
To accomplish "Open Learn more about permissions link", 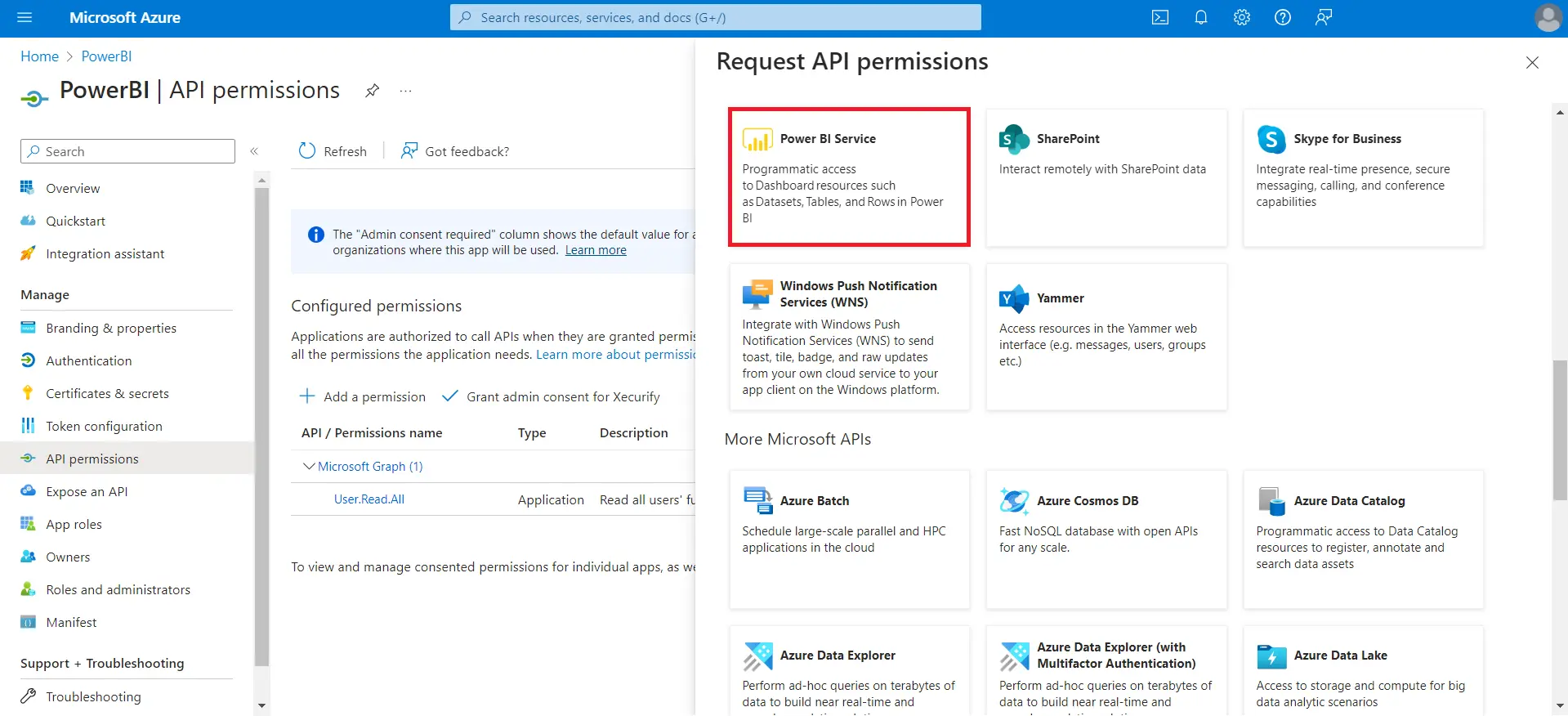I will (615, 354).
